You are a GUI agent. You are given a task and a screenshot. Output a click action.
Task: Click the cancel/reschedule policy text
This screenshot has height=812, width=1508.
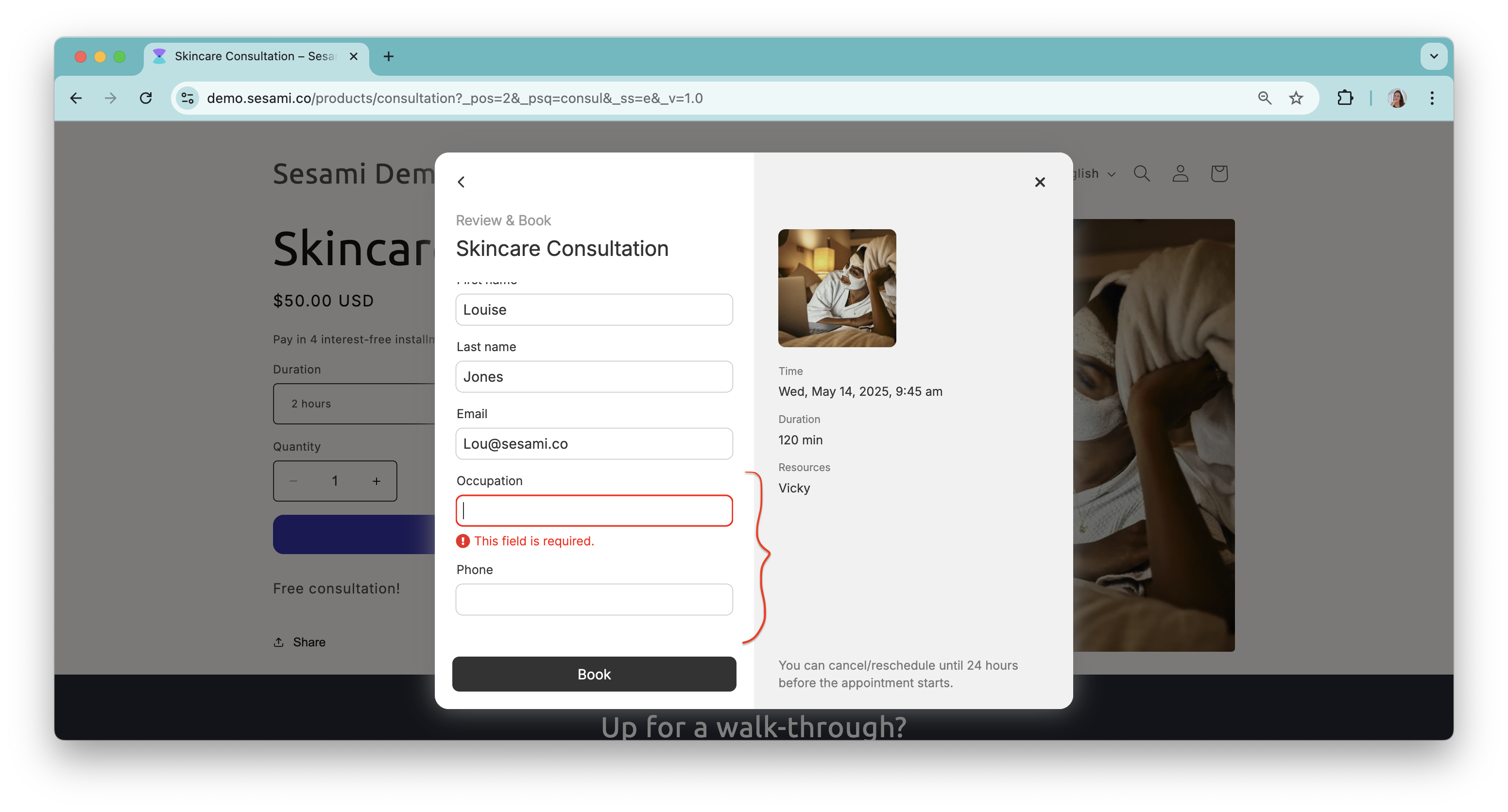coord(897,674)
